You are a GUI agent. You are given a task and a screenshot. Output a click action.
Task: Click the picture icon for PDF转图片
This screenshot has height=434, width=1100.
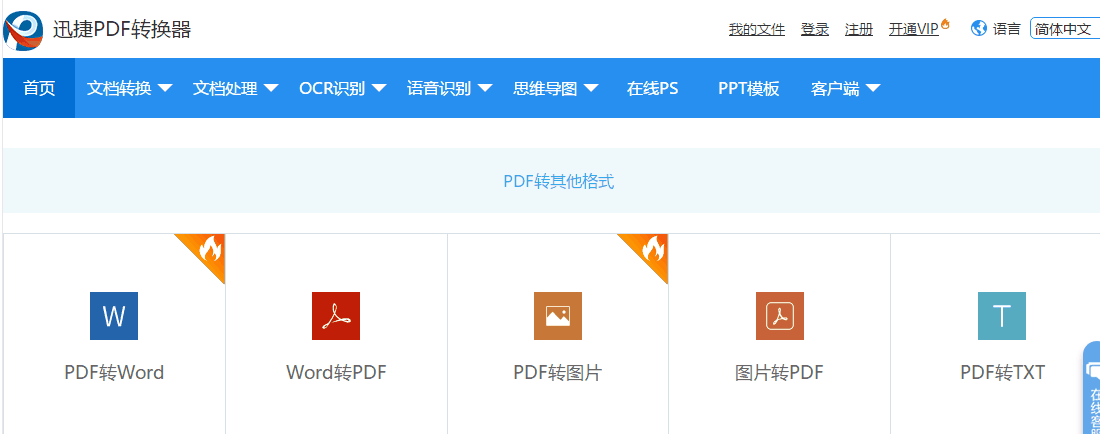click(x=558, y=316)
